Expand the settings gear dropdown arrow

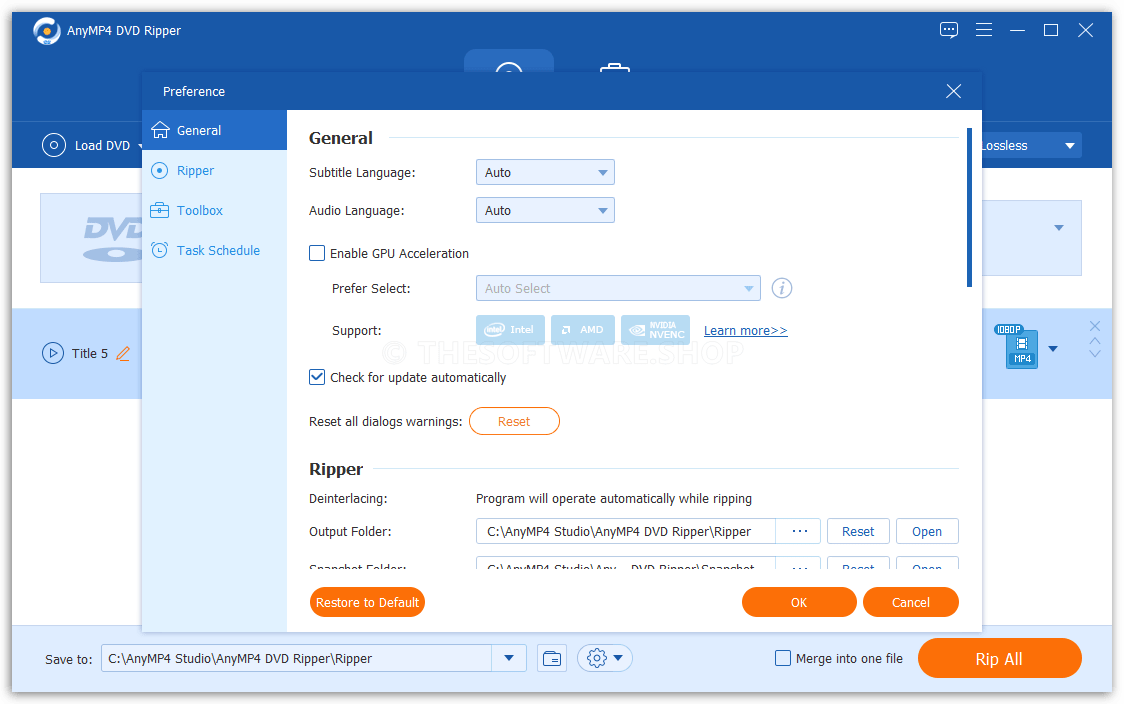[618, 658]
